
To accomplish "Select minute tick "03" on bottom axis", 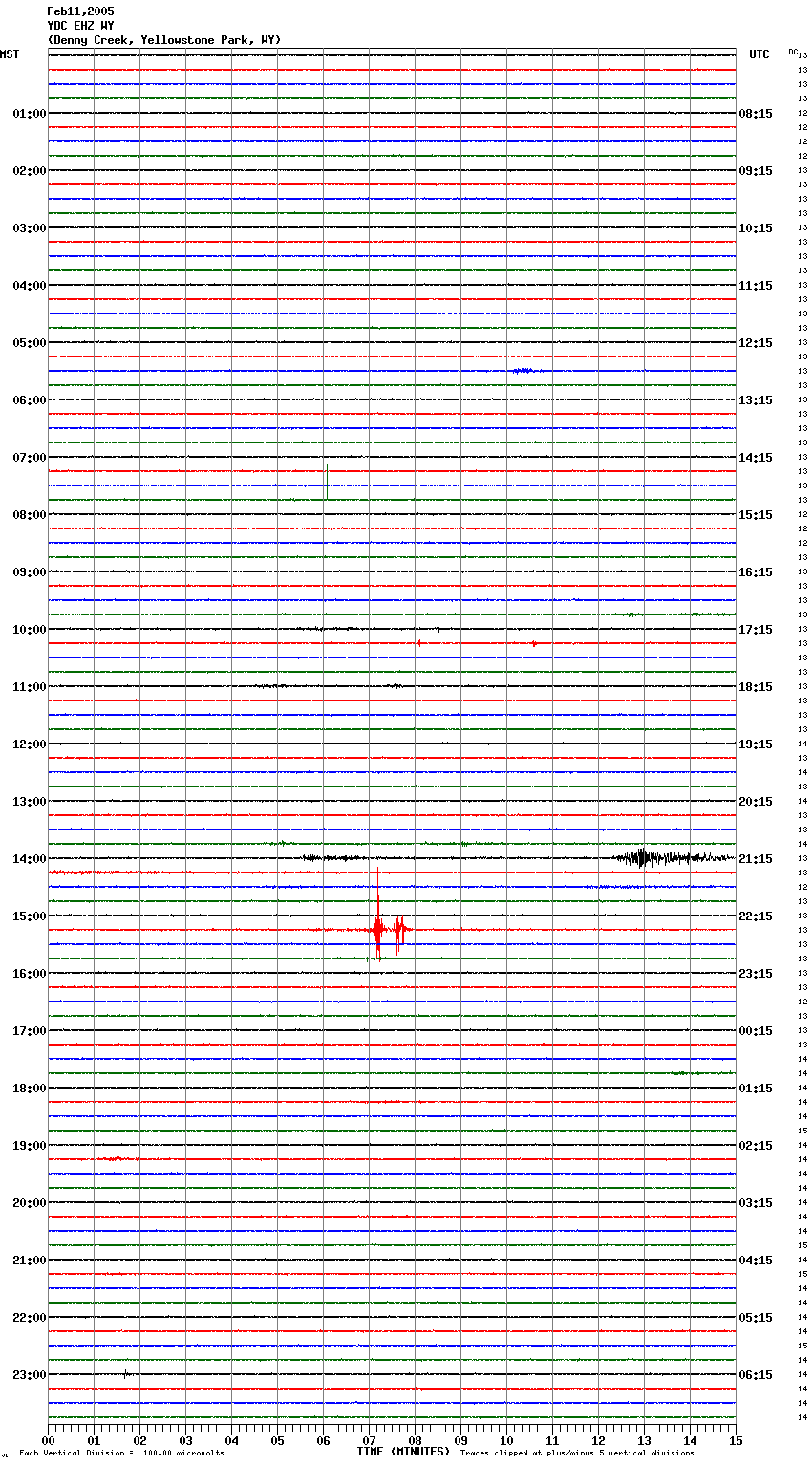I will tap(185, 1440).
